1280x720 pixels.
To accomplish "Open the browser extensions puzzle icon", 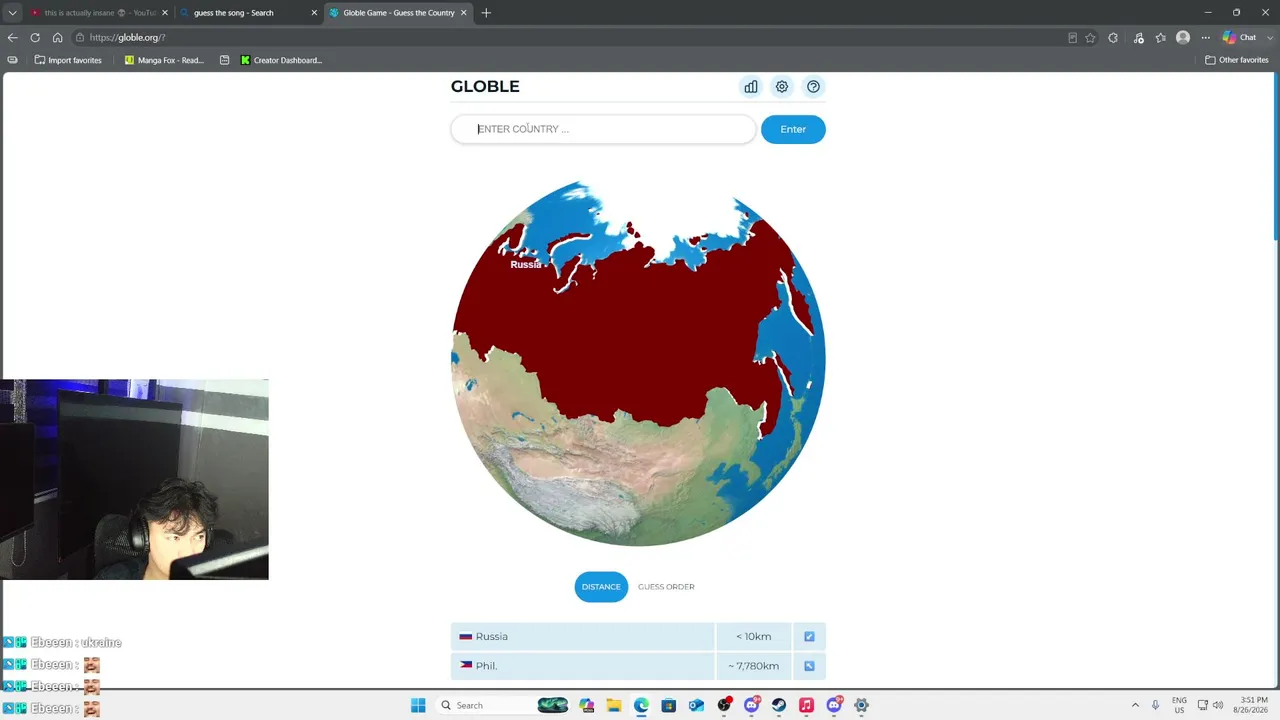I will point(1113,38).
